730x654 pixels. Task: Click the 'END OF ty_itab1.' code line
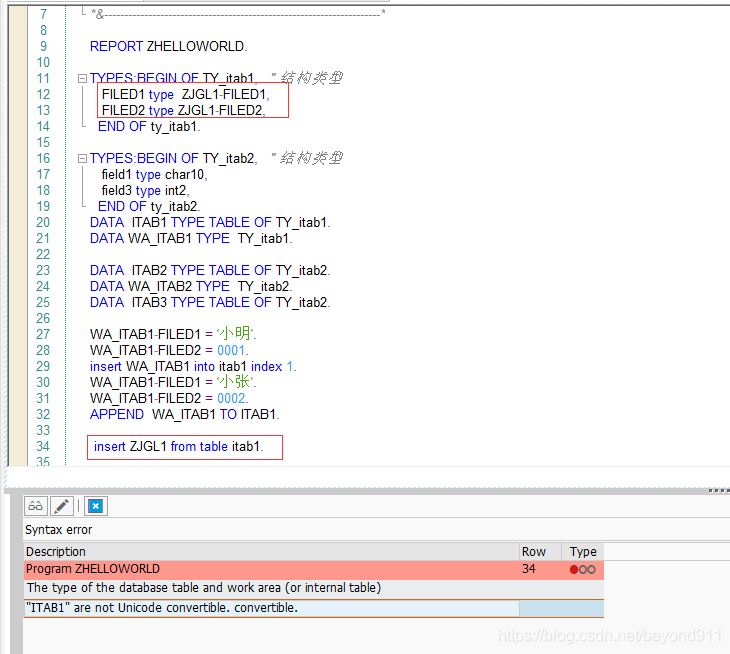pyautogui.click(x=149, y=127)
